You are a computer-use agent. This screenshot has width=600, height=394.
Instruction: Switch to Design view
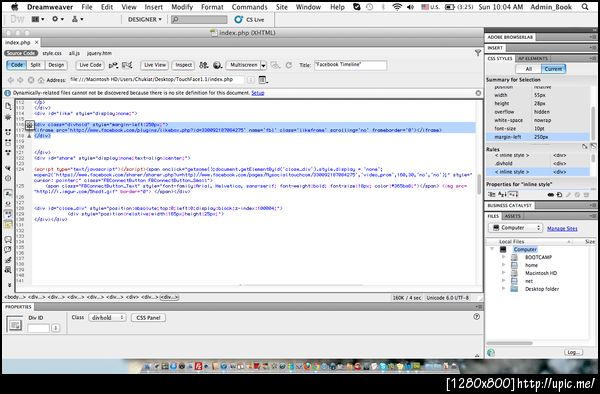click(56, 65)
